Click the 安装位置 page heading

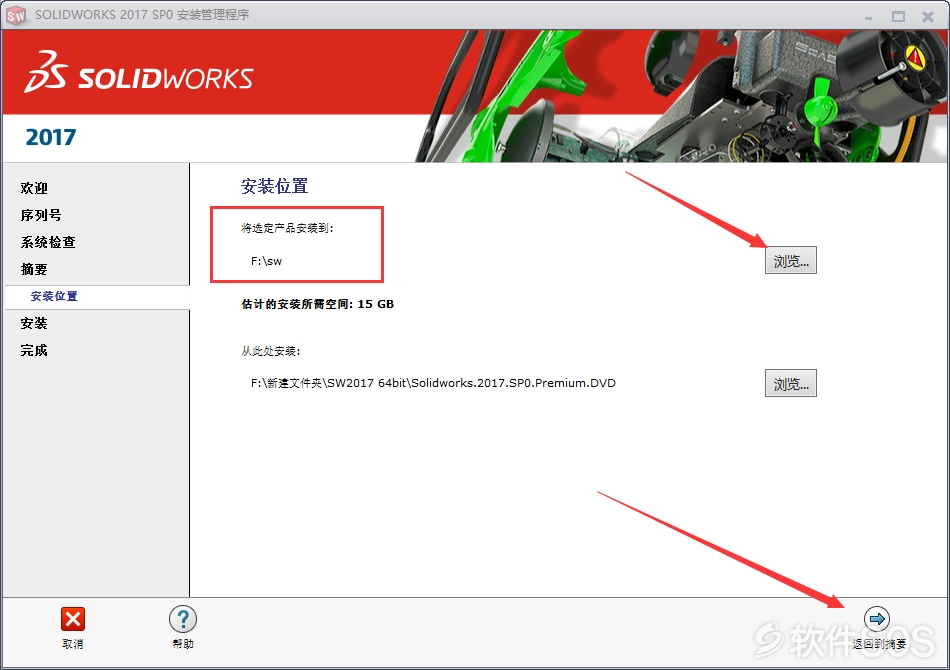coord(274,186)
